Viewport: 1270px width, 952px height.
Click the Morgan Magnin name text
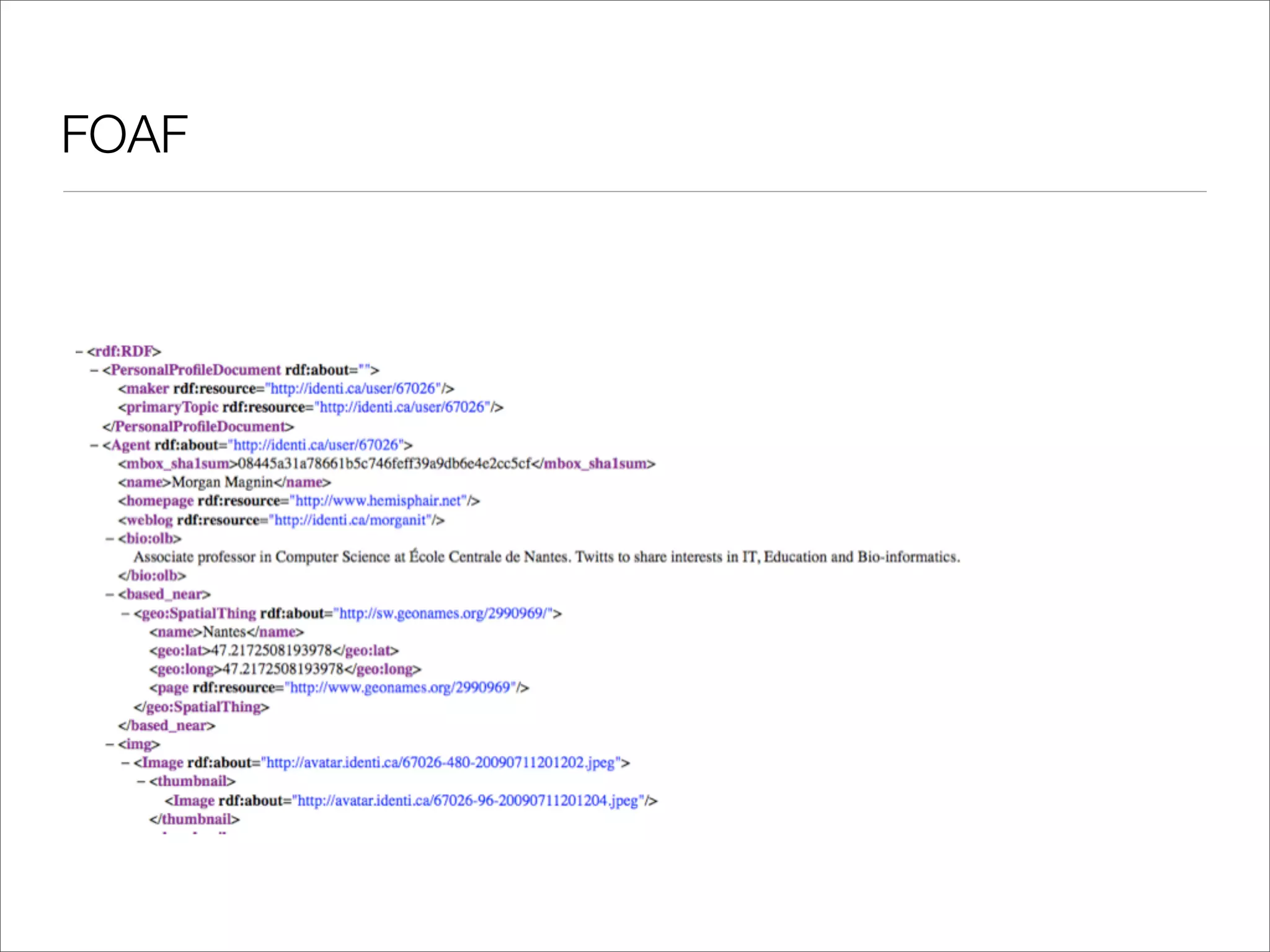[x=222, y=483]
